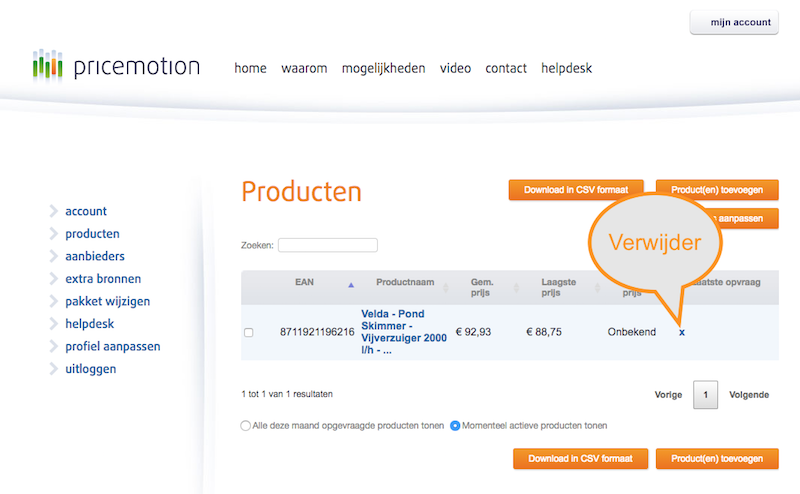Click page number 1 in pagination
Screen dimensions: 800x494
tap(706, 394)
